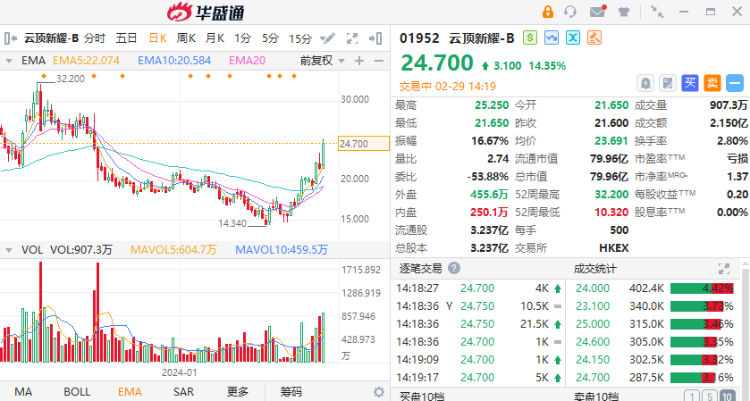Screen dimensions: 750x401
Task: Select the SAR indicator tab
Action: (x=184, y=392)
